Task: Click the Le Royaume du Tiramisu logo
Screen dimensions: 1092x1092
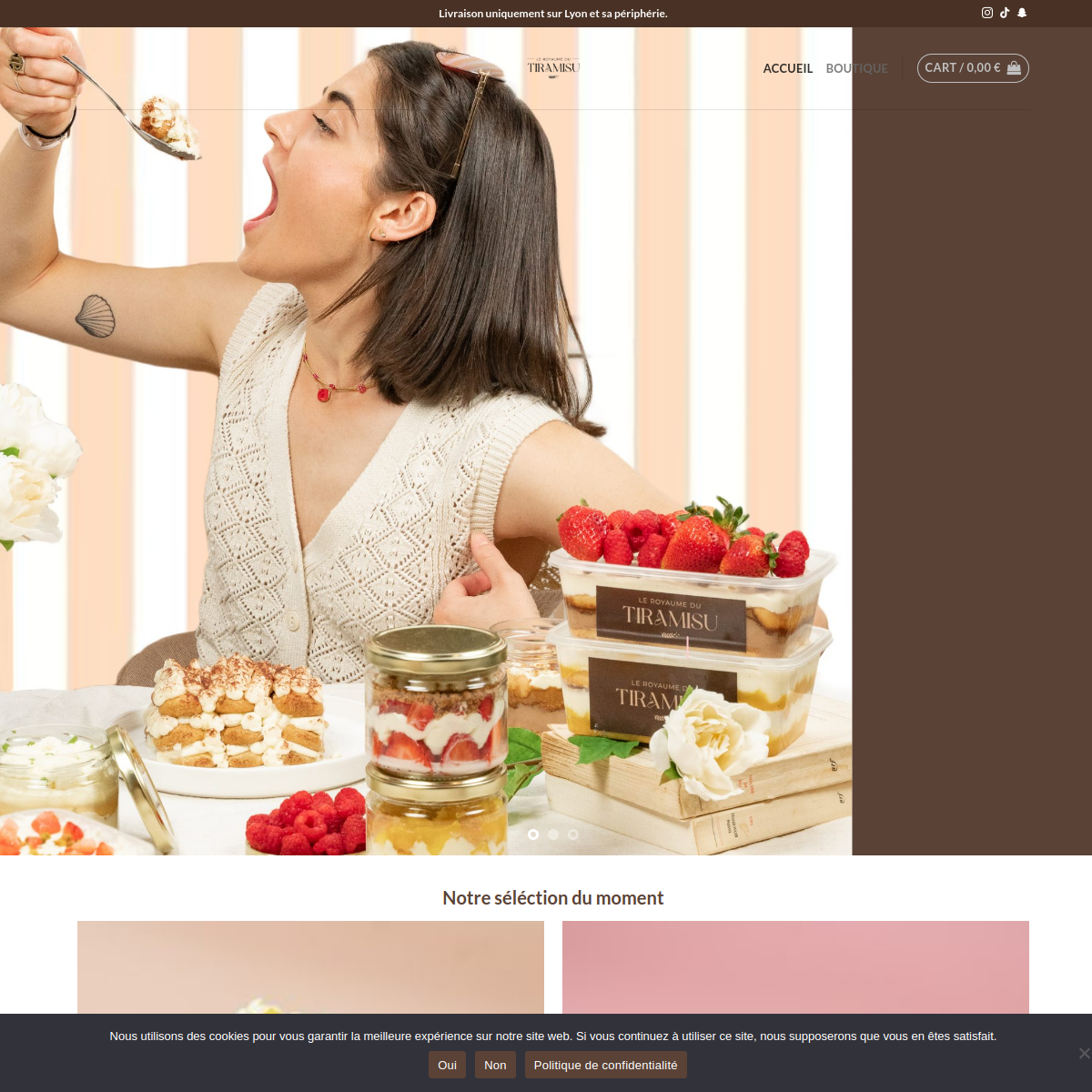Action: (x=553, y=67)
